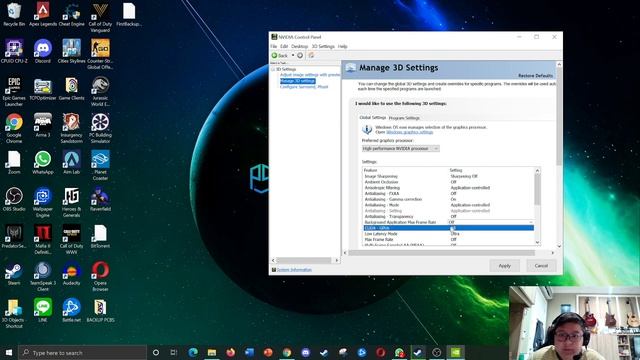Select Antialiasing - FXAA row
640x360 pixels.
pyautogui.click(x=449, y=193)
